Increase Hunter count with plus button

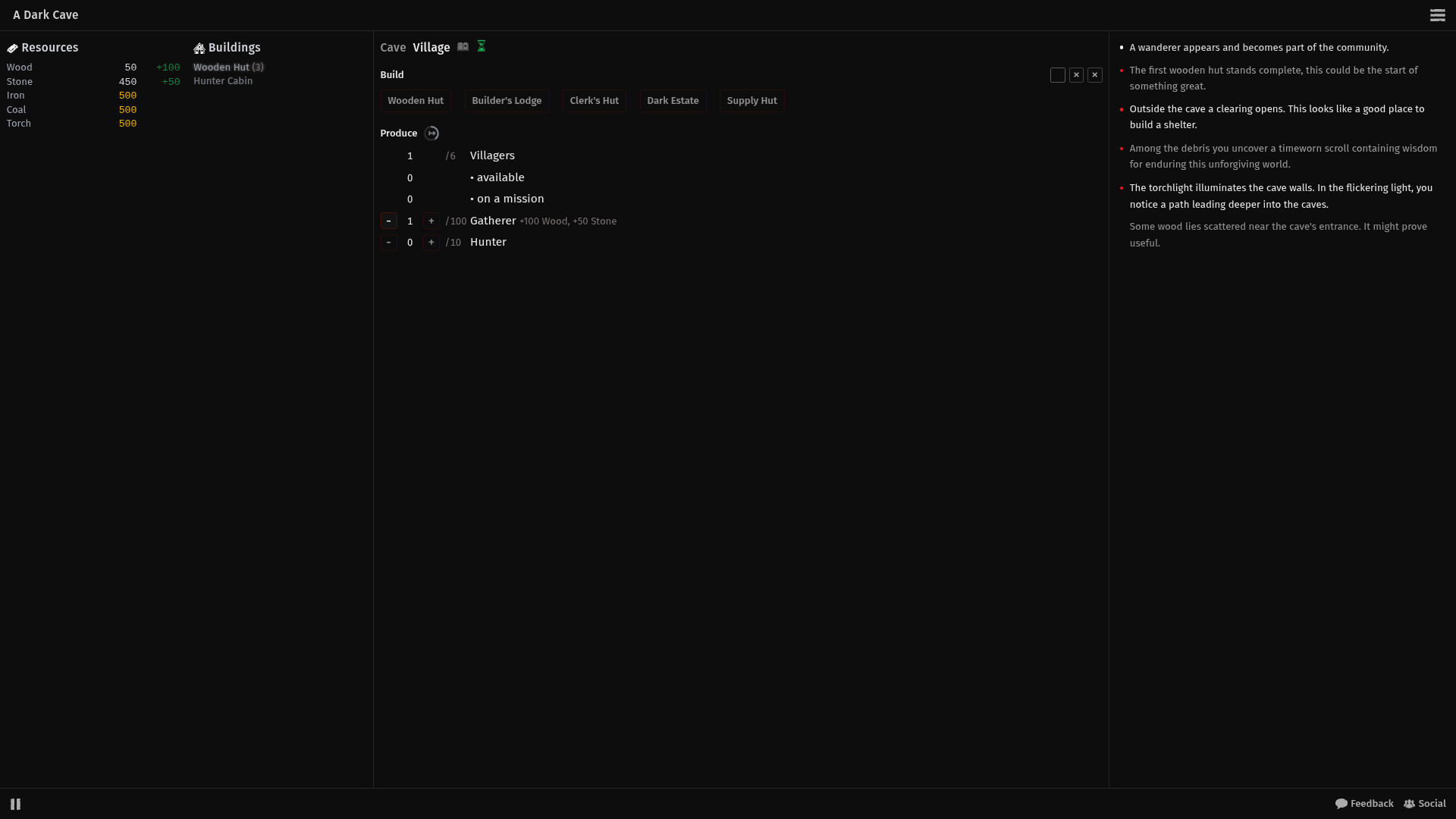tap(431, 242)
